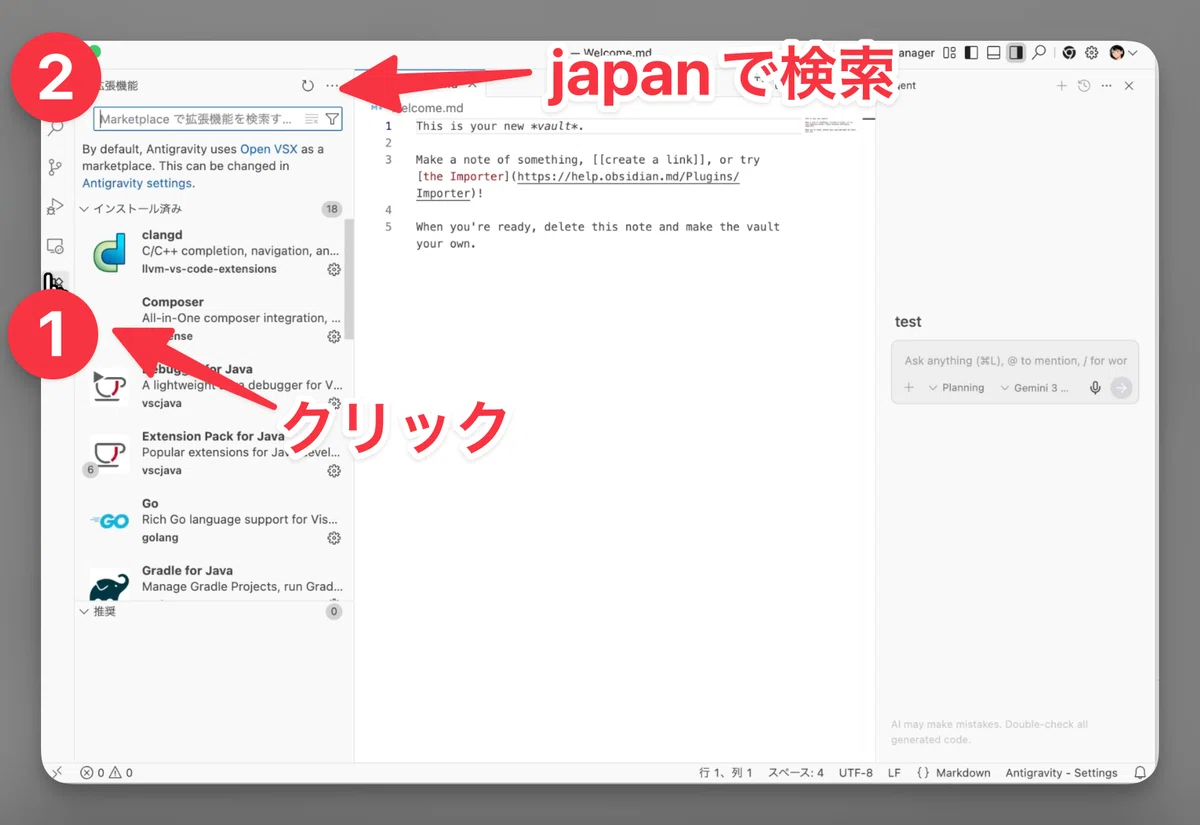Viewport: 1200px width, 825px height.
Task: Toggle bottom panel visibility
Action: (x=994, y=53)
